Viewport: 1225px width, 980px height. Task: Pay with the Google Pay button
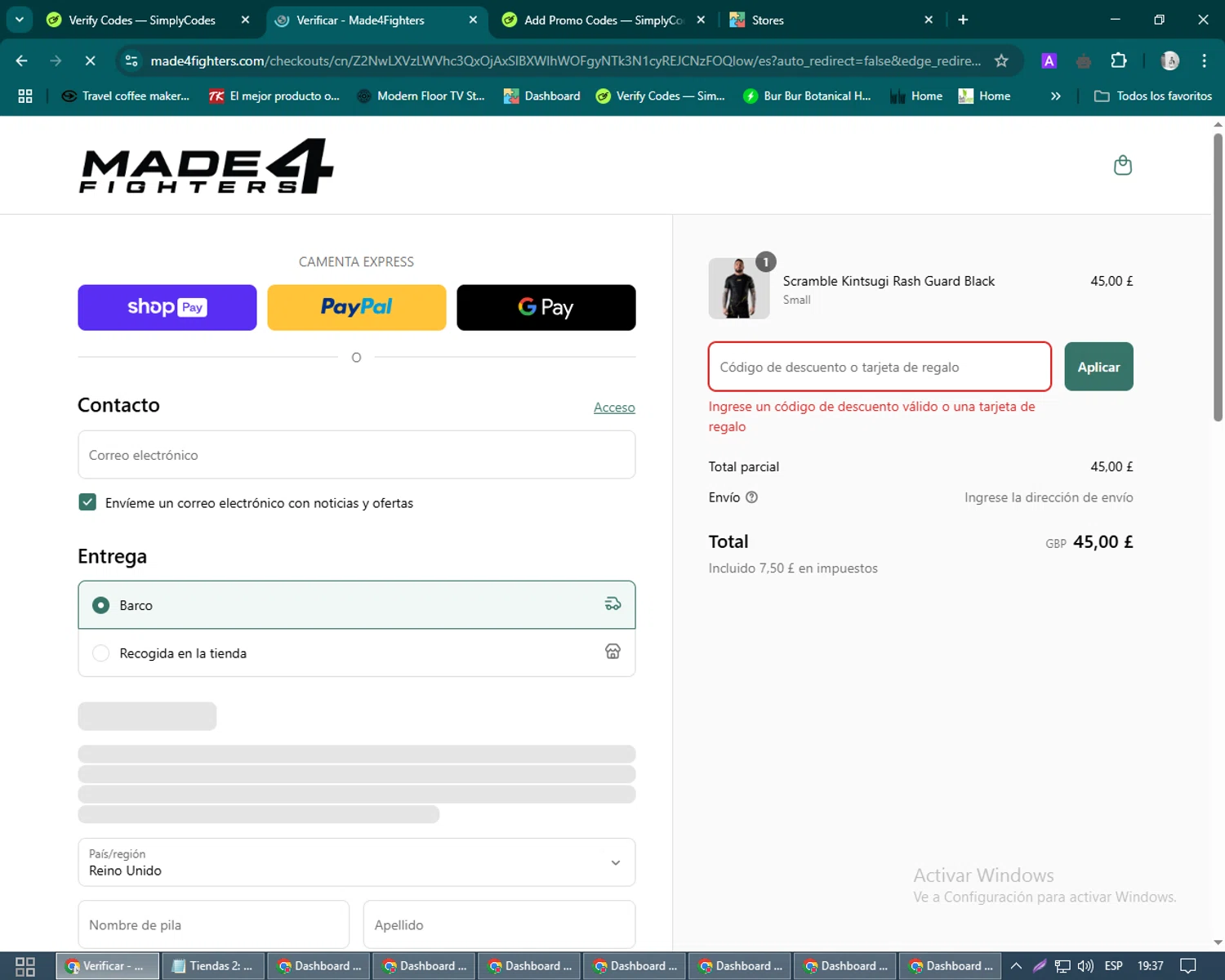(x=546, y=307)
